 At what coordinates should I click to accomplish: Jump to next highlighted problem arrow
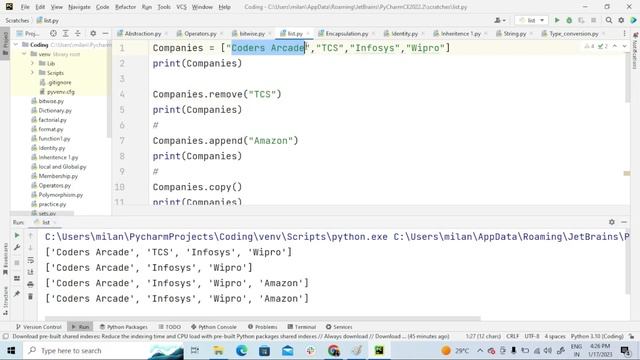click(x=624, y=46)
